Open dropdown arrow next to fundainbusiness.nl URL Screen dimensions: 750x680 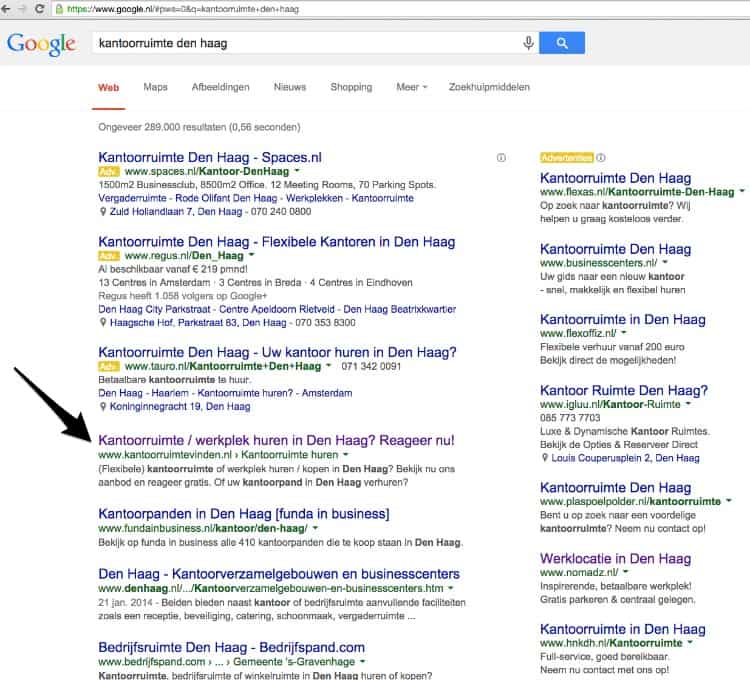coord(315,528)
